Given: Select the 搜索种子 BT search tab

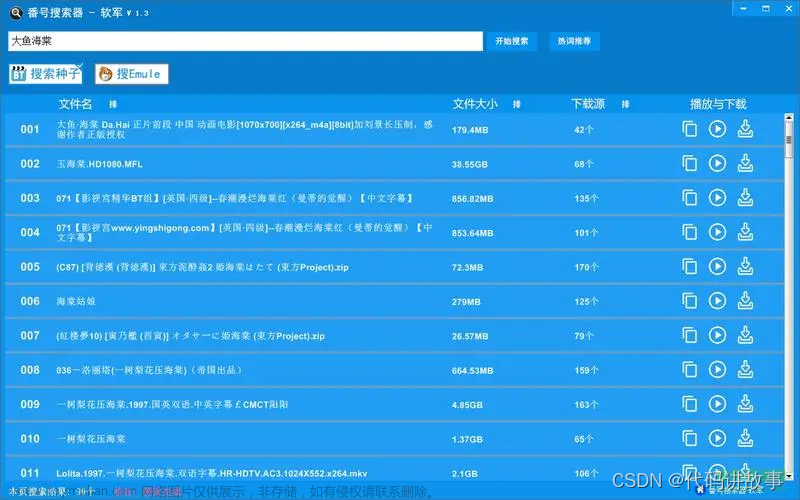Looking at the screenshot, I should (45, 74).
